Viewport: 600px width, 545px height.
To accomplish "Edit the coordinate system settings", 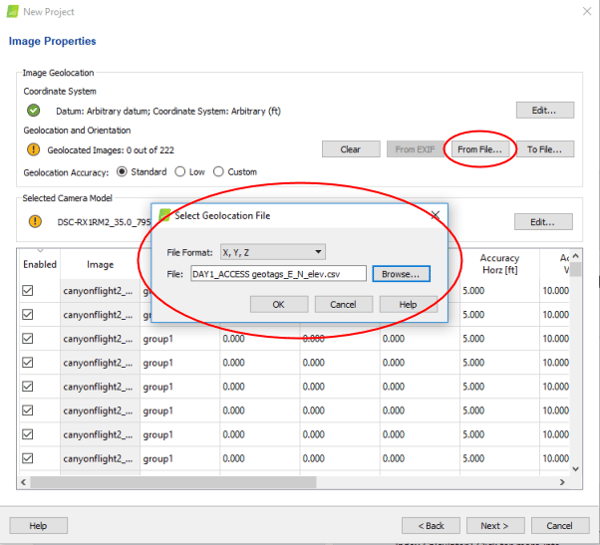I will 544,110.
